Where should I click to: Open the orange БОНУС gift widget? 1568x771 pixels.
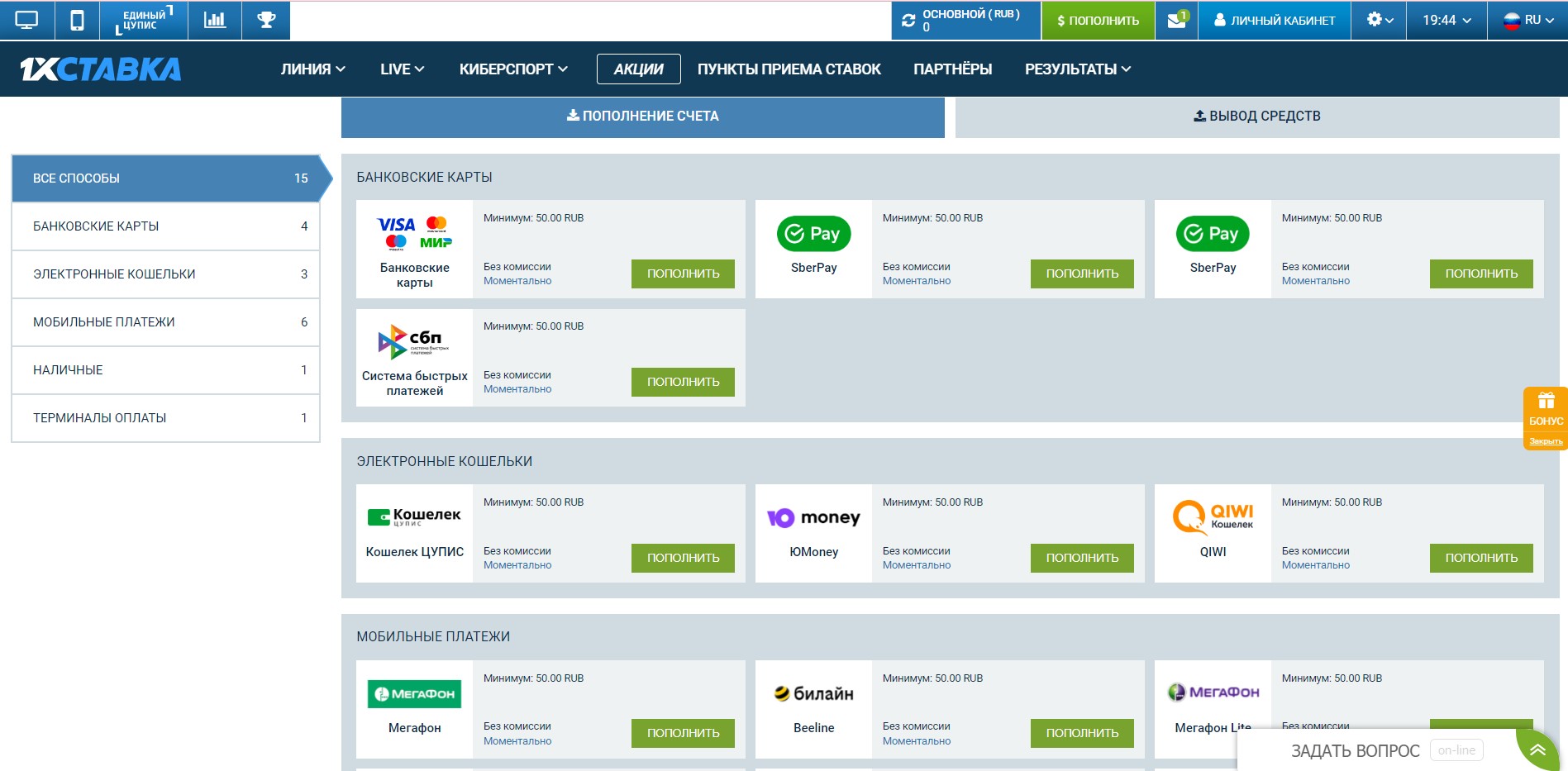pos(1546,409)
